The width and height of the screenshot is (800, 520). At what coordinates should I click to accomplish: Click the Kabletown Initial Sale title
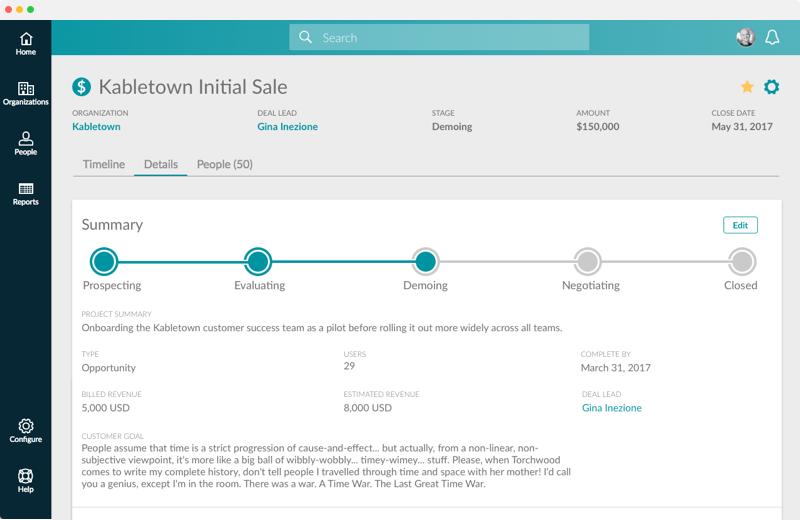(x=193, y=87)
